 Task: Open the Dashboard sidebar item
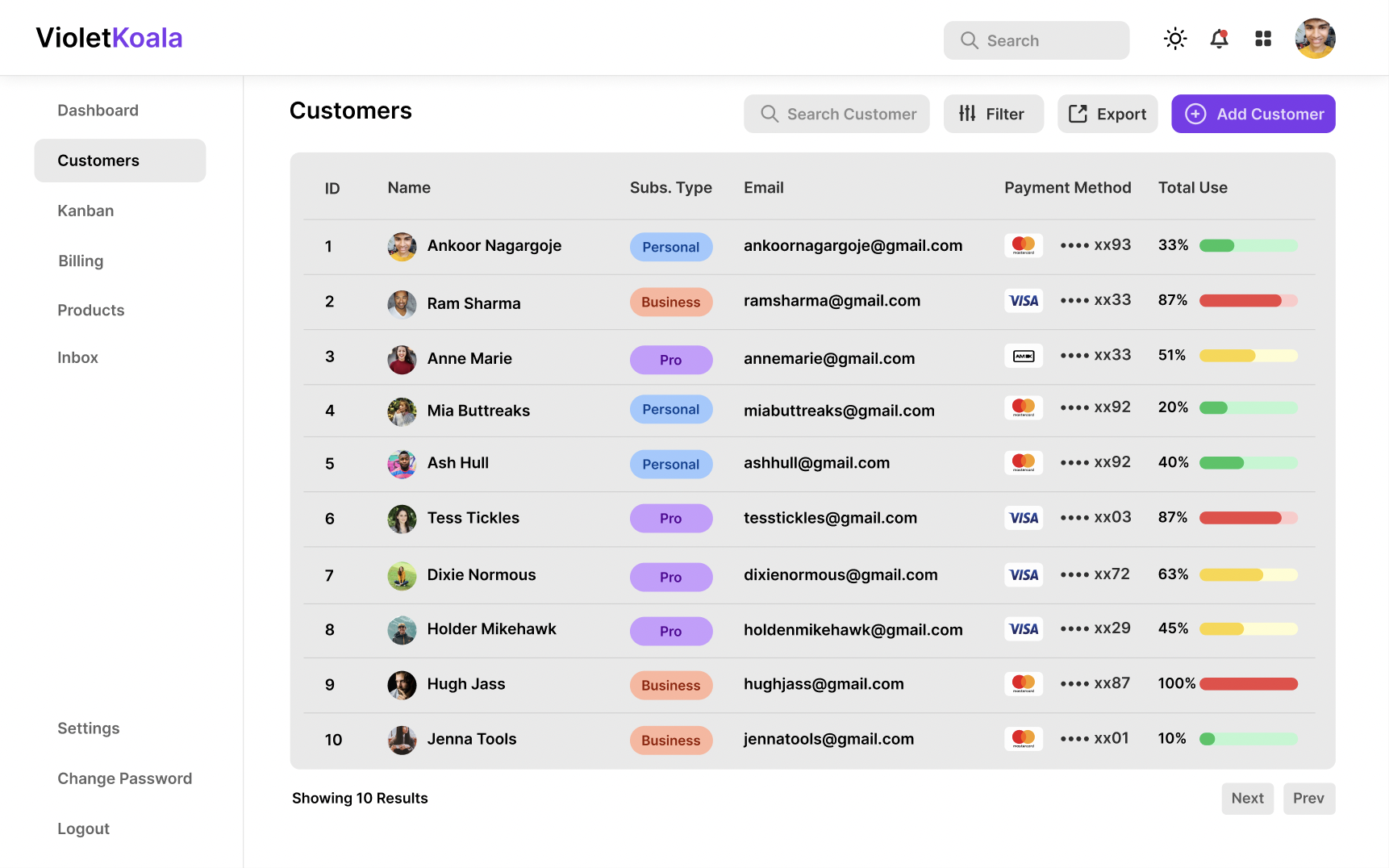(x=98, y=111)
